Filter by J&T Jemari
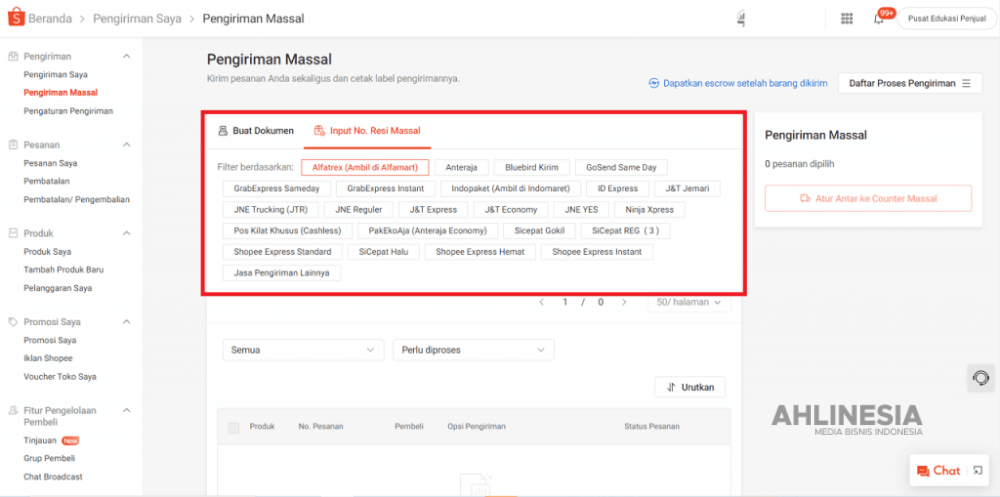Image resolution: width=1000 pixels, height=497 pixels. 688,188
